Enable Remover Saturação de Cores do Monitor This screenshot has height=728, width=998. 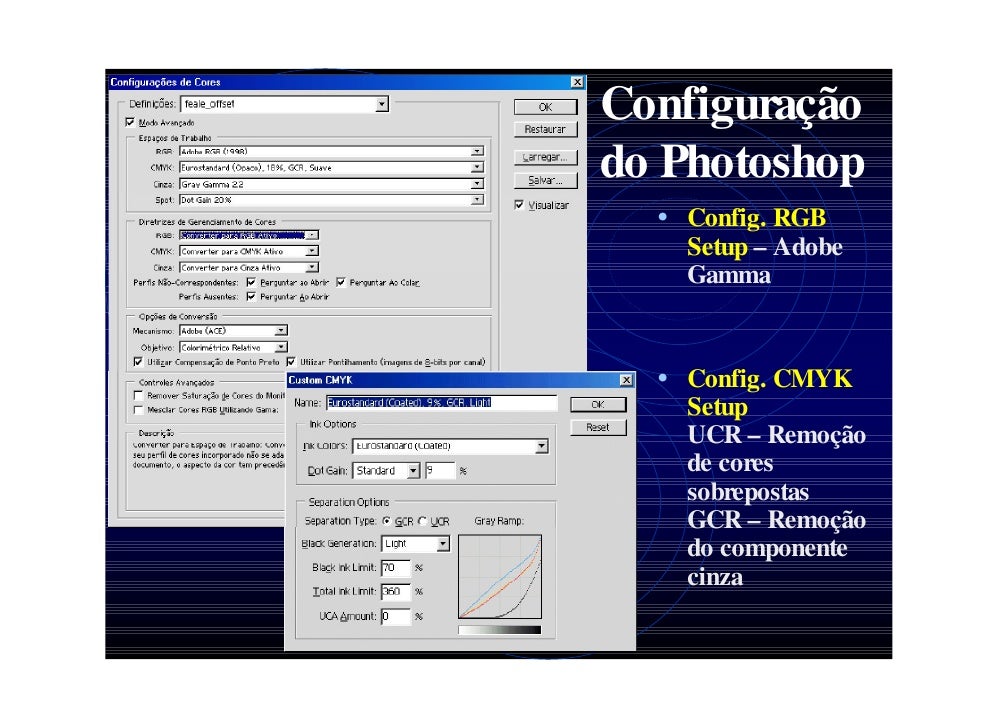tap(138, 396)
